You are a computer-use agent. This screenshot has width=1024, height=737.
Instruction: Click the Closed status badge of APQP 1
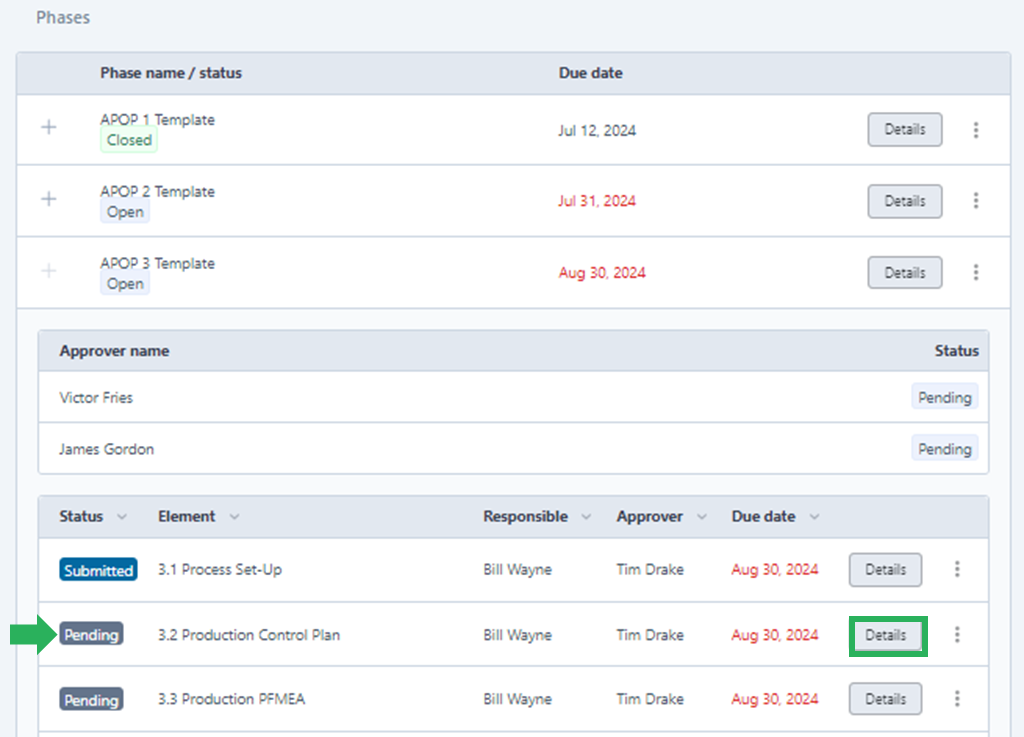129,140
